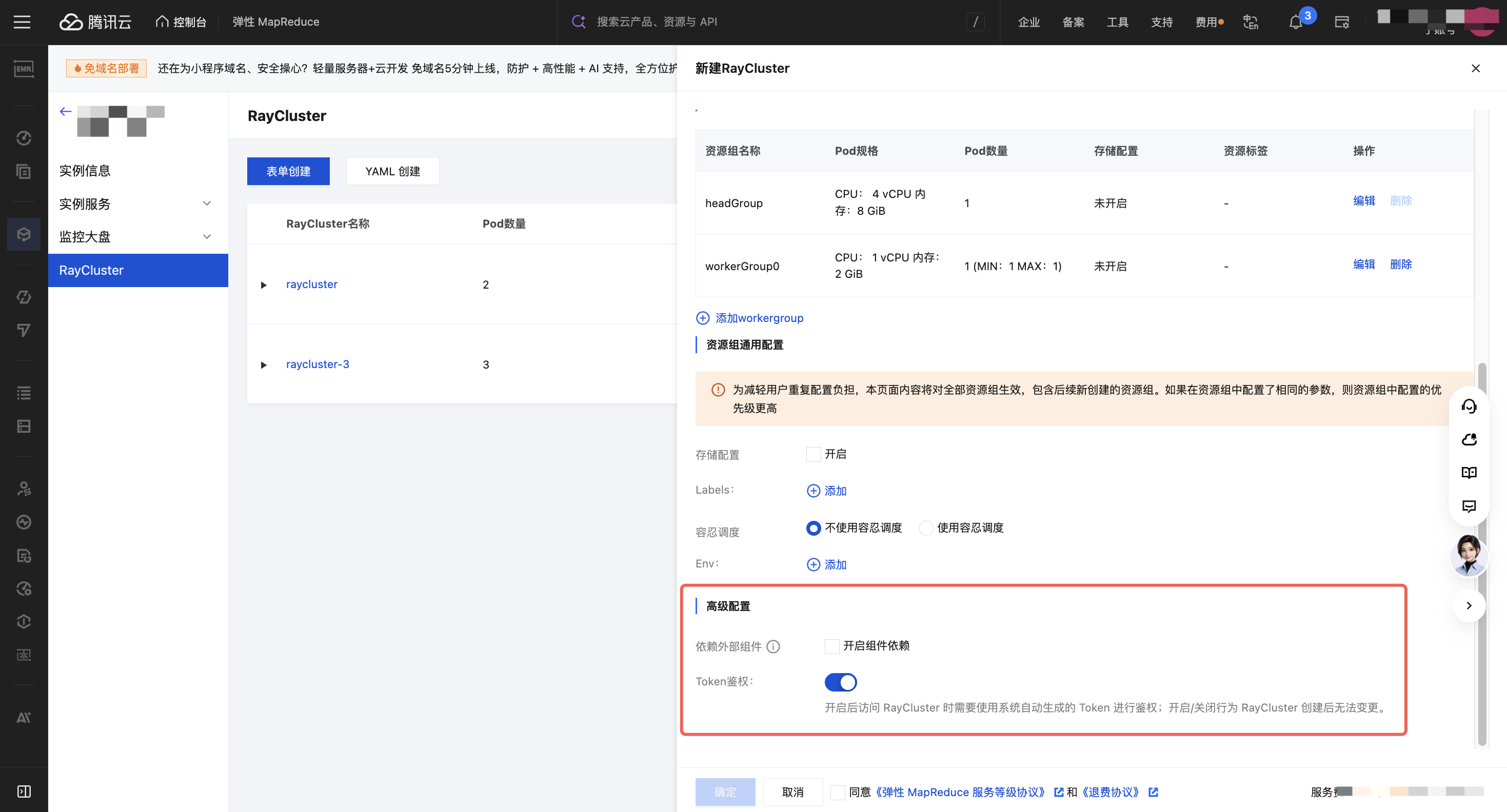This screenshot has width=1507, height=812.
Task: Click the AI assistant icon in left rail
Action: coord(24,717)
